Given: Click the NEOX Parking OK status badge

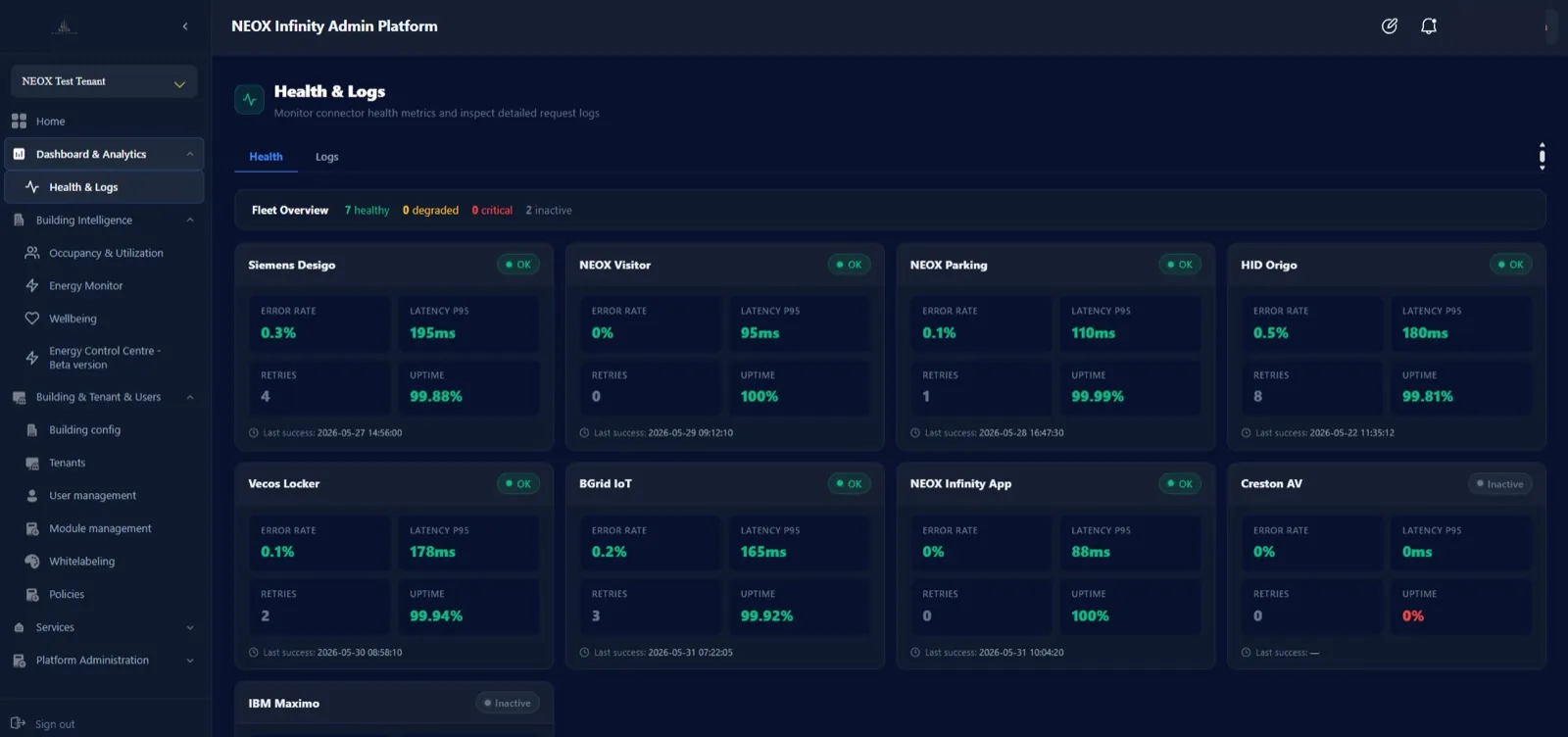Looking at the screenshot, I should pos(1180,265).
